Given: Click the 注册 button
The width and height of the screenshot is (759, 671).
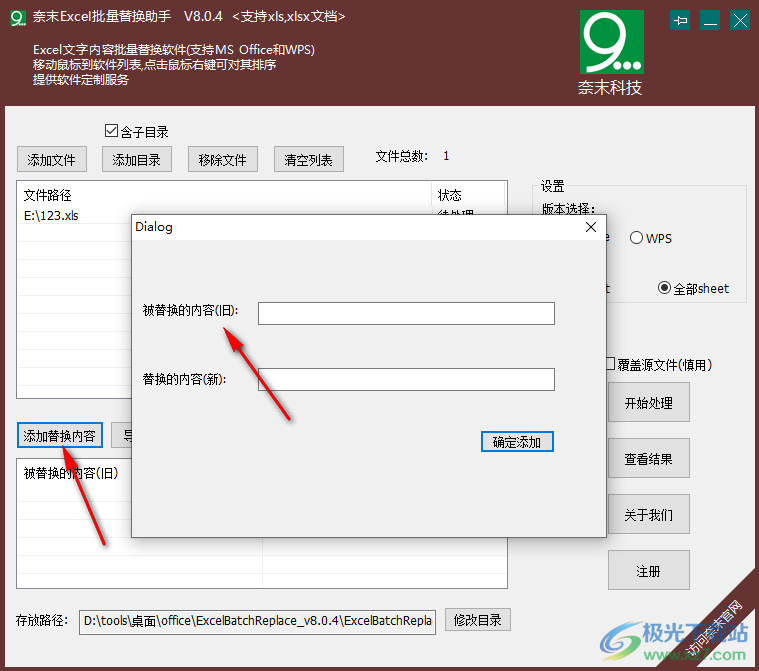Looking at the screenshot, I should [x=648, y=570].
